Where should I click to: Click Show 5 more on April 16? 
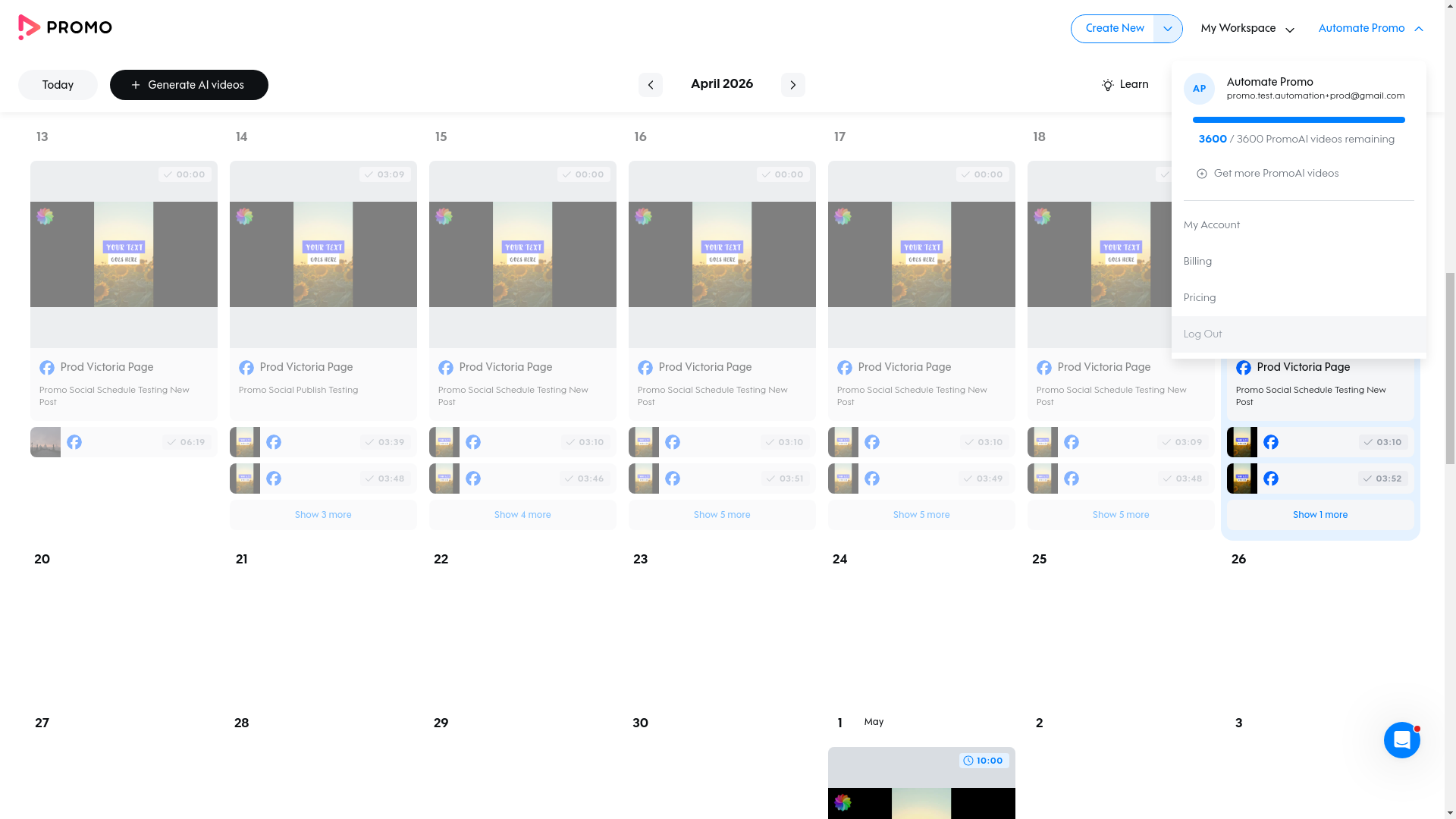pos(721,514)
